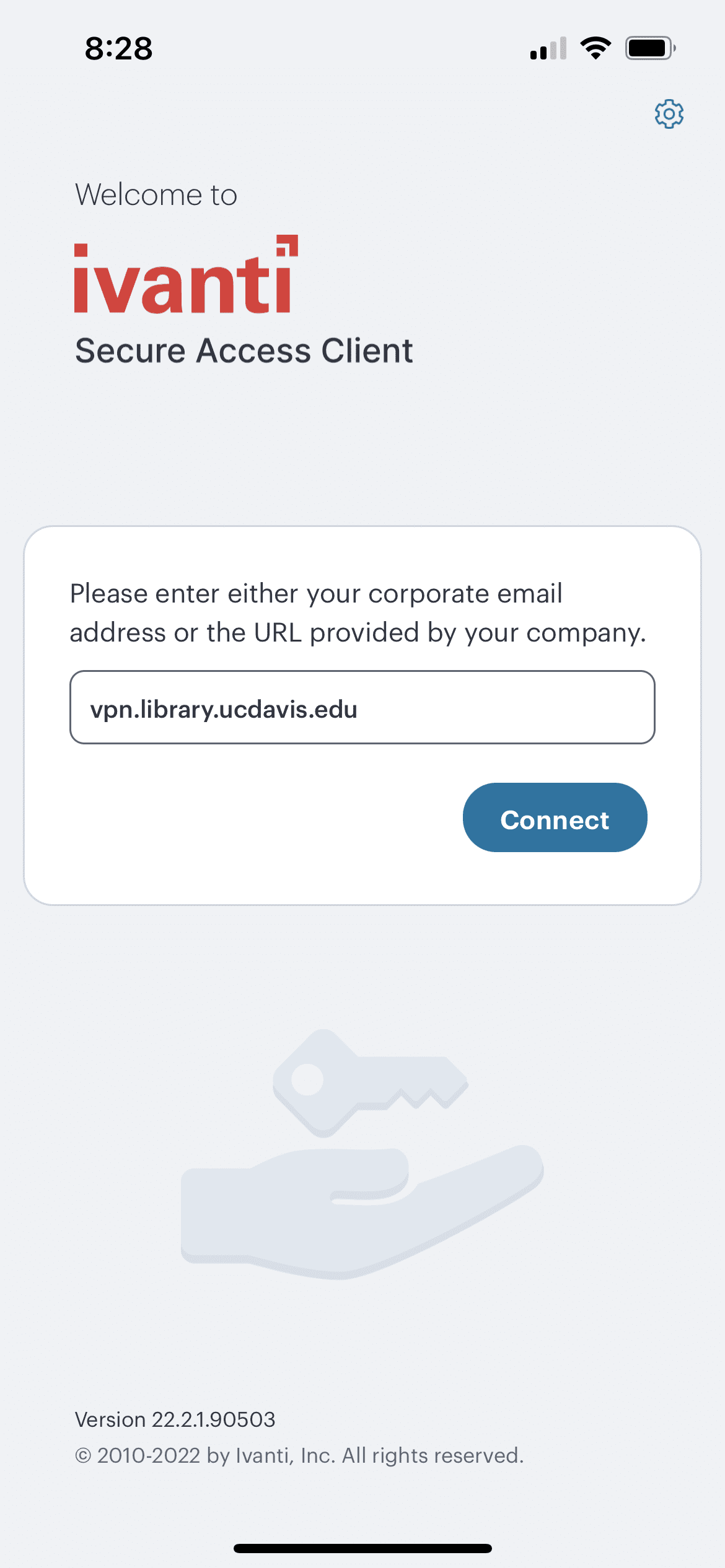Focus the vpn.library.ucdavis.edu URL field
Viewport: 725px width, 1568px height.
click(362, 707)
